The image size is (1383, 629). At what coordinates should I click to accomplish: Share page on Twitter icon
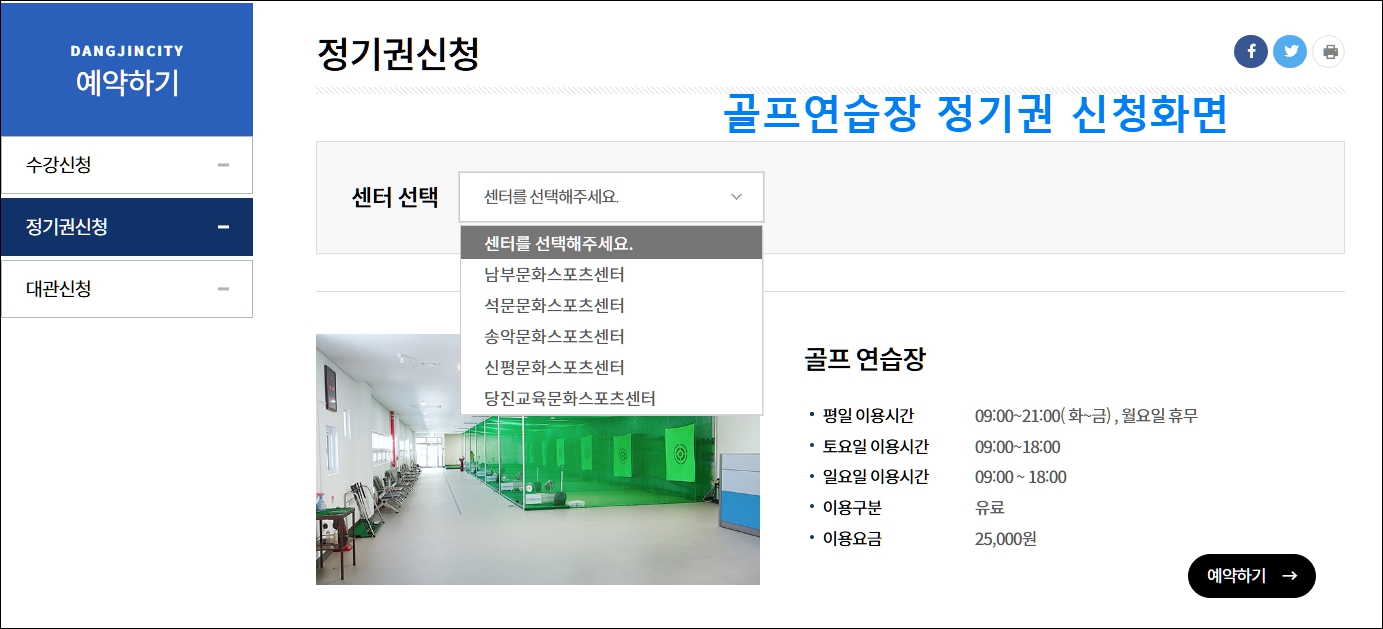[1290, 51]
